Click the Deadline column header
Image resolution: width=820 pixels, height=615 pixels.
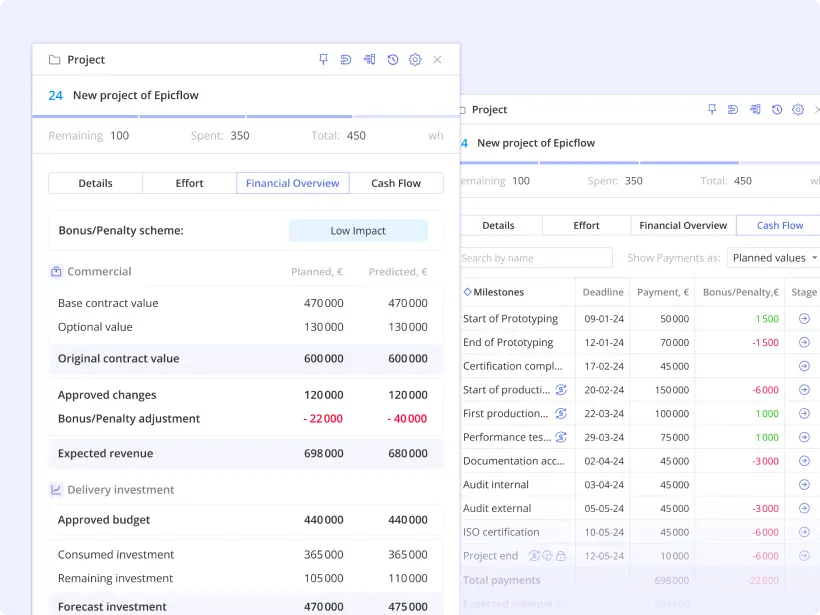(603, 292)
